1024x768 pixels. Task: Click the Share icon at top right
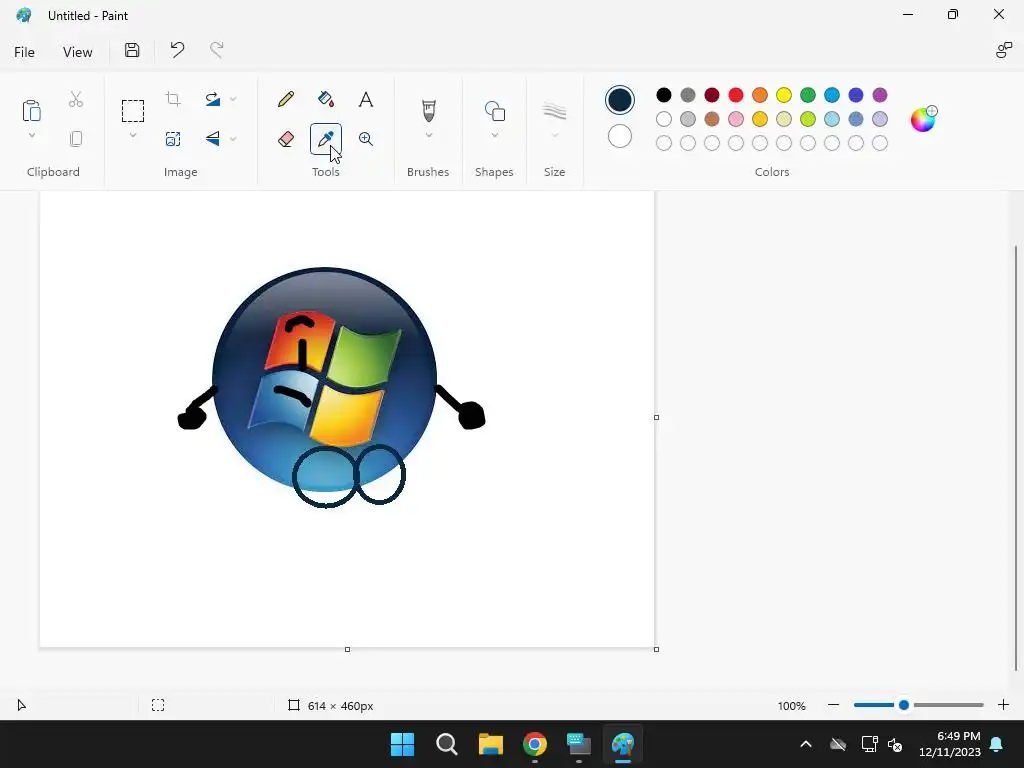pos(1004,50)
